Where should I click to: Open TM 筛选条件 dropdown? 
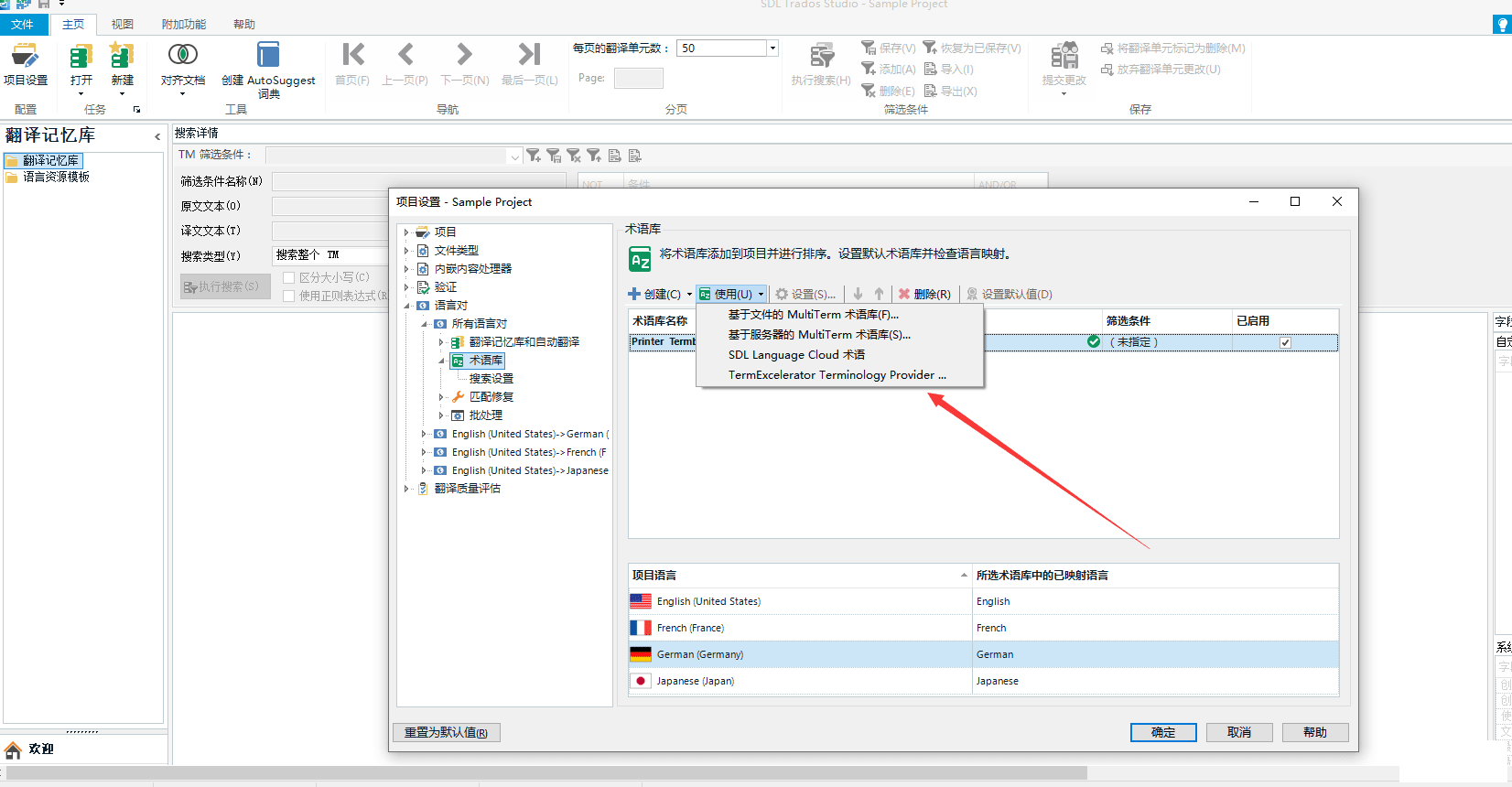point(514,156)
